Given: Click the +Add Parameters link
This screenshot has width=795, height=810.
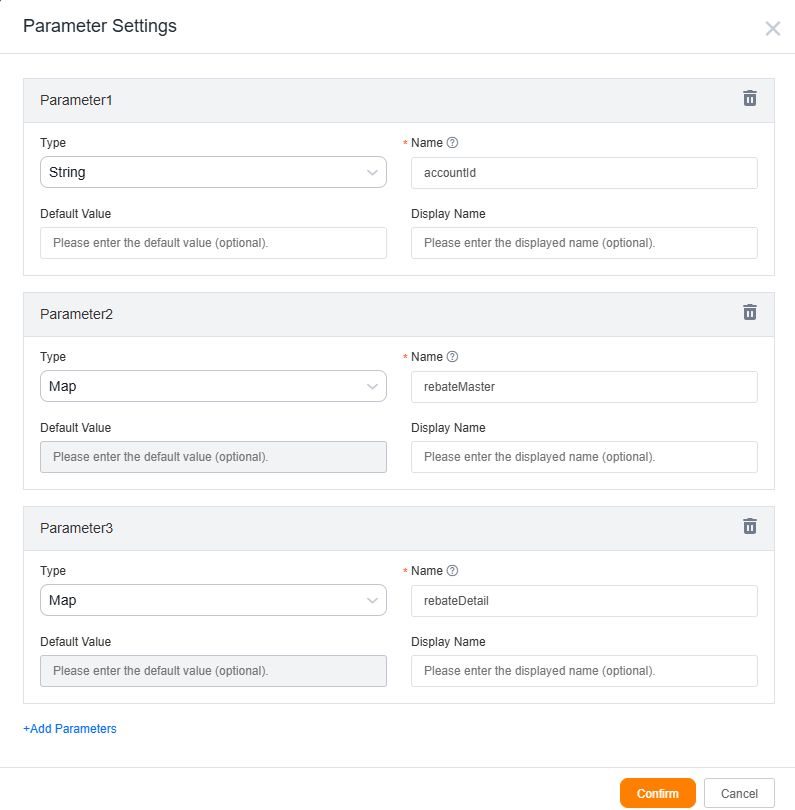Looking at the screenshot, I should point(70,728).
